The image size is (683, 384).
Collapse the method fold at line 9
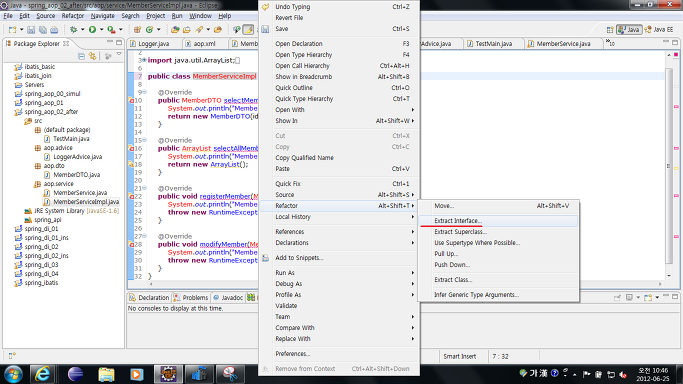click(144, 92)
